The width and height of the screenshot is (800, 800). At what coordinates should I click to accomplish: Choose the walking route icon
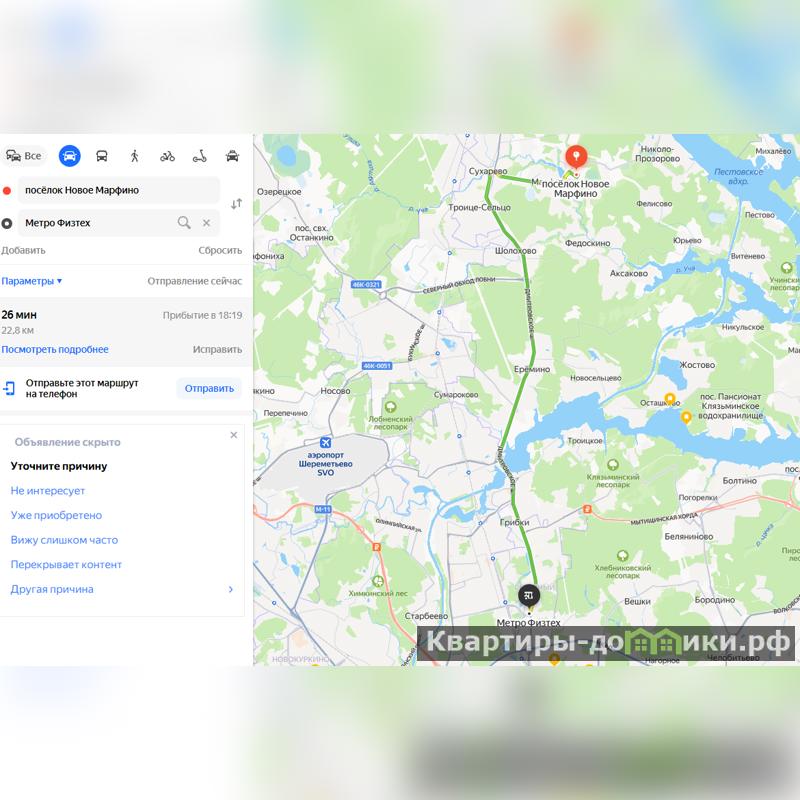click(x=135, y=156)
